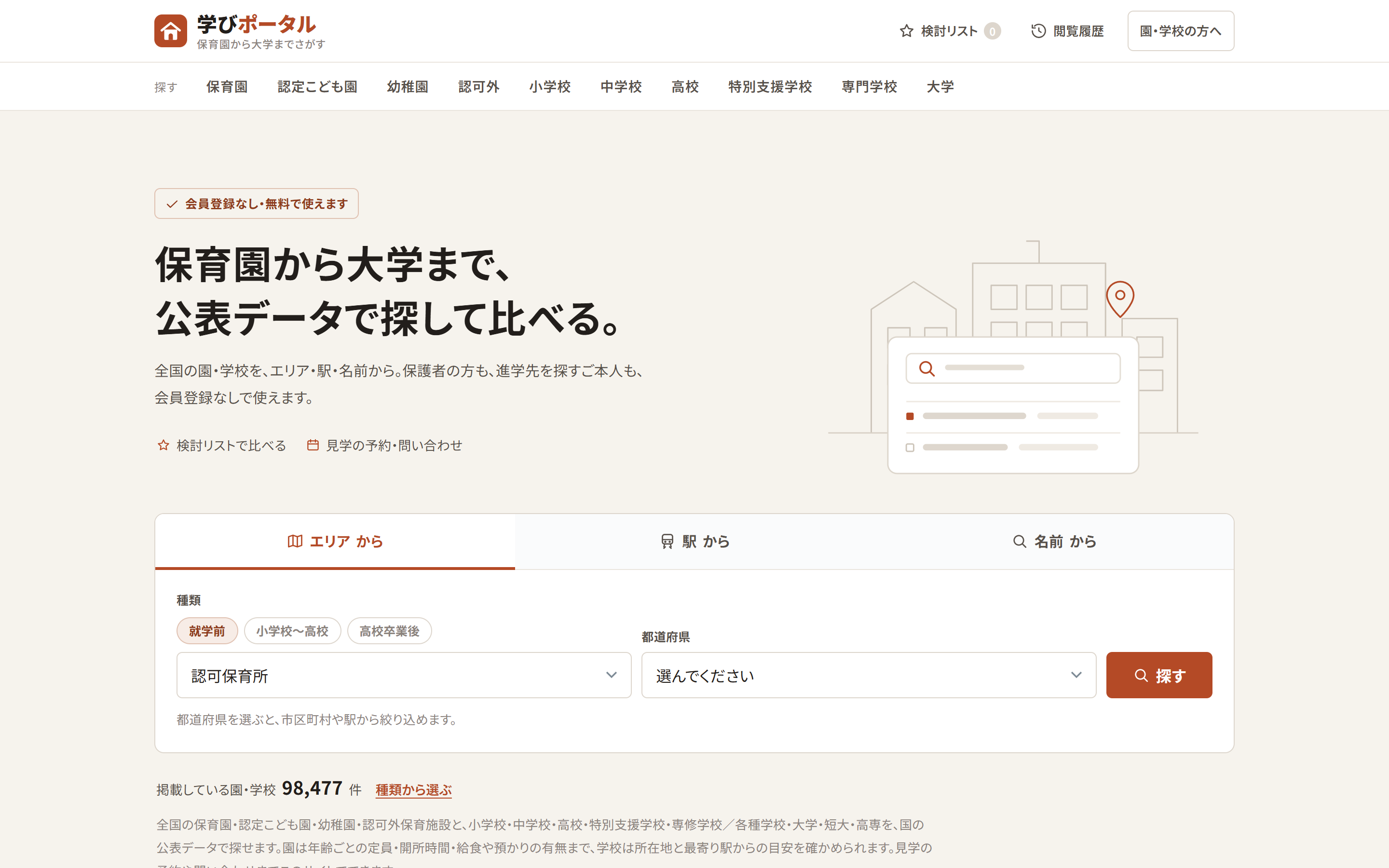
Task: Open 小学校 in the navigation bar
Action: click(550, 87)
